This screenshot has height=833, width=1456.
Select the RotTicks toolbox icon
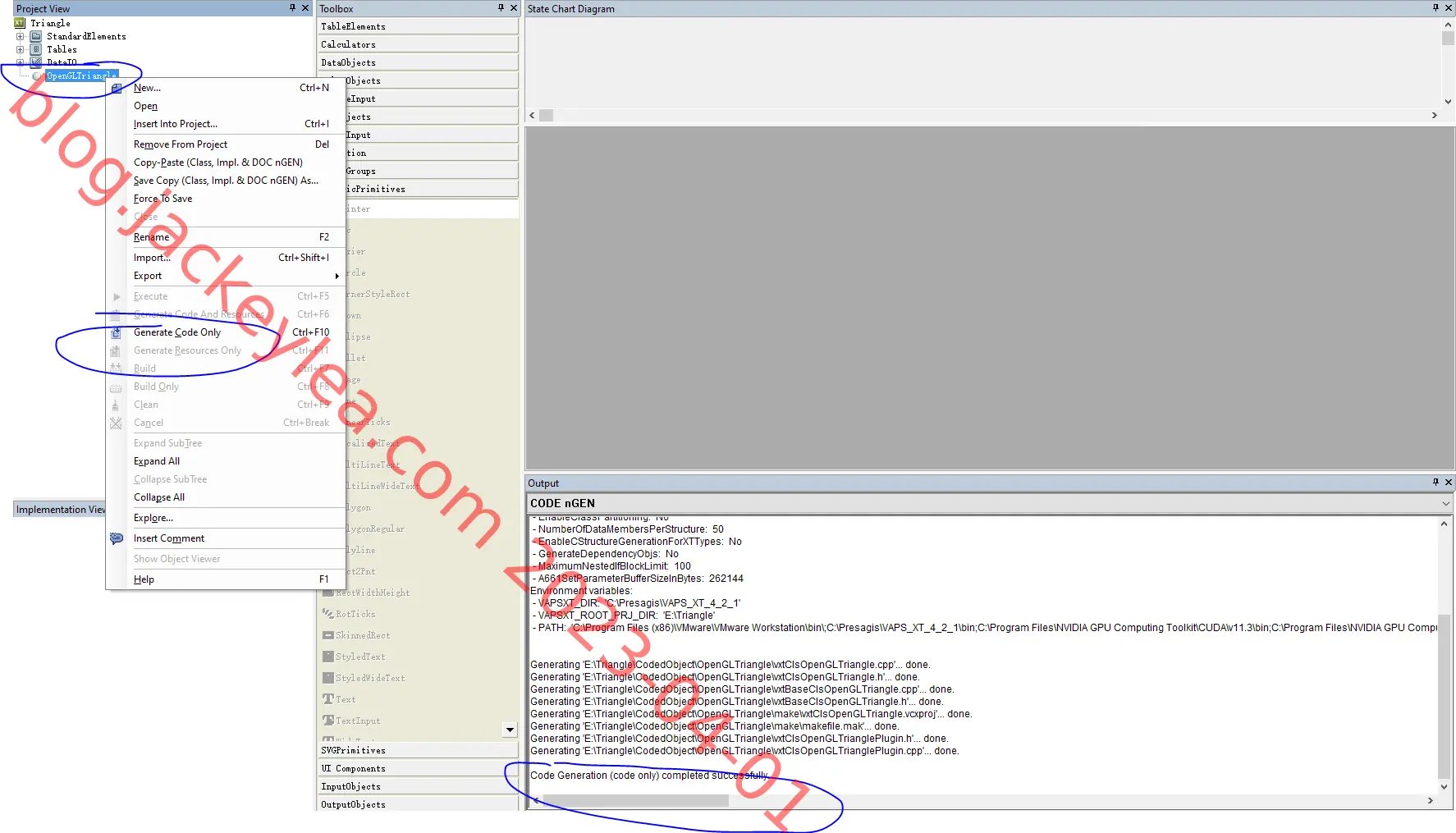(328, 614)
